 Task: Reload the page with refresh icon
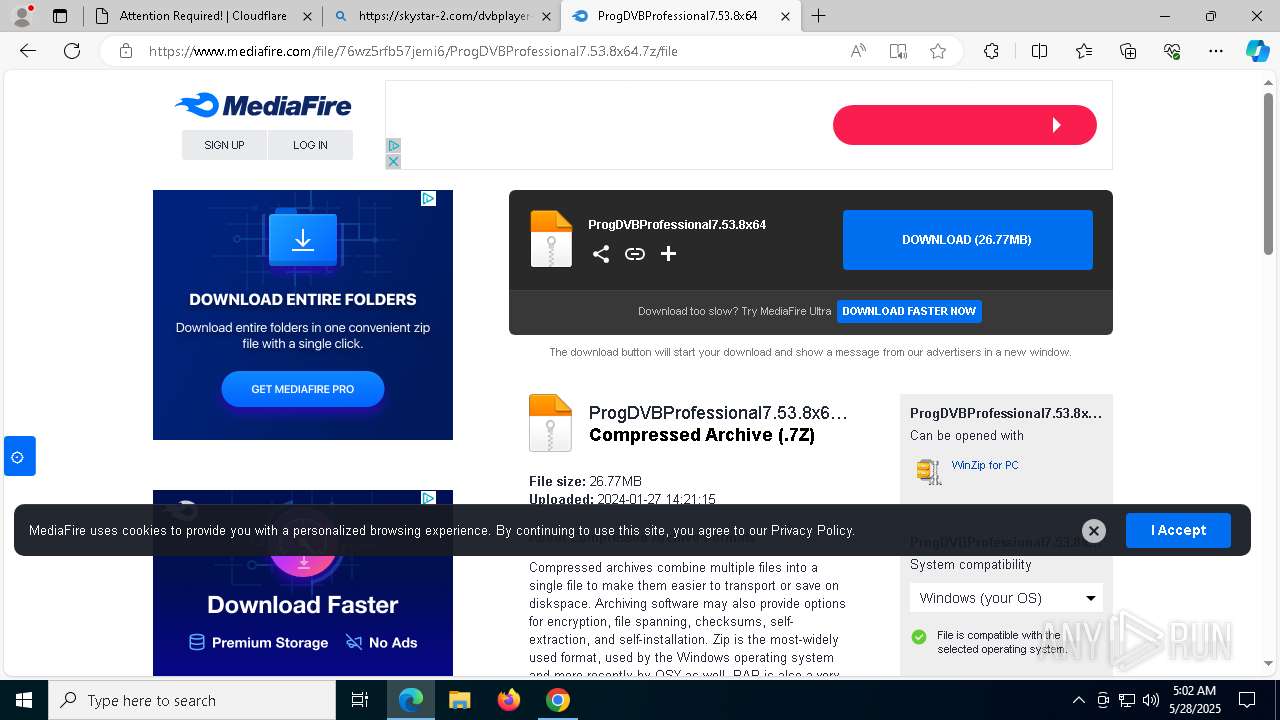72,51
